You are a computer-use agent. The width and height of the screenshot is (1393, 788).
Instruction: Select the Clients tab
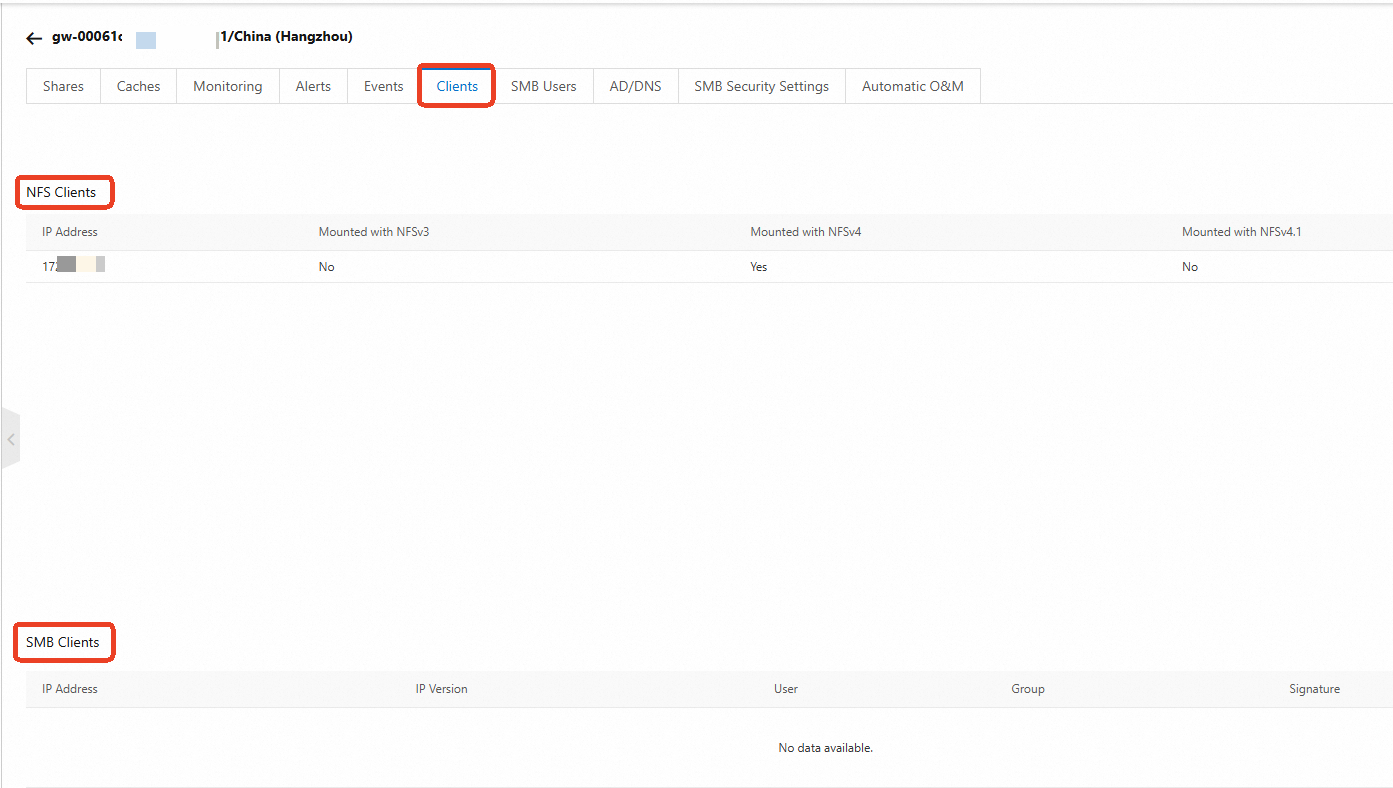(x=457, y=86)
